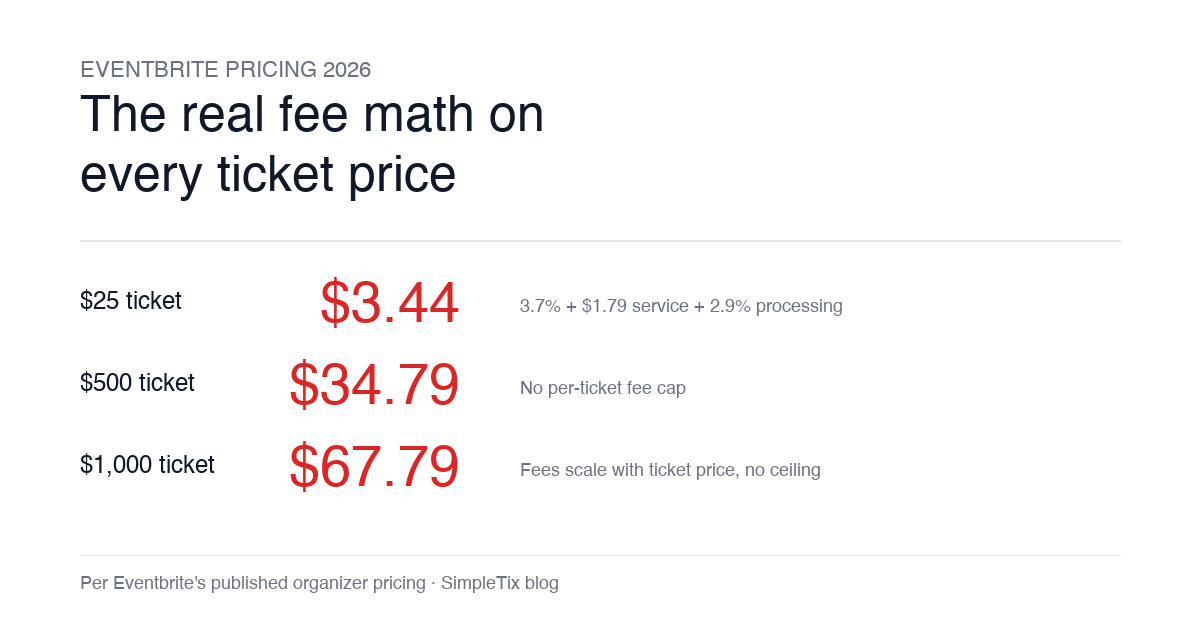Viewport: 1200px width, 630px height.
Task: Click the "No per-ticket fee cap" note
Action: click(x=603, y=388)
